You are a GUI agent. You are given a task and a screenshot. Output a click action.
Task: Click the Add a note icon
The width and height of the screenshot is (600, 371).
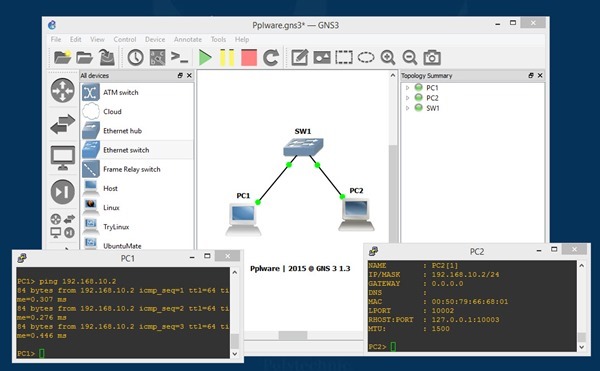(300, 58)
